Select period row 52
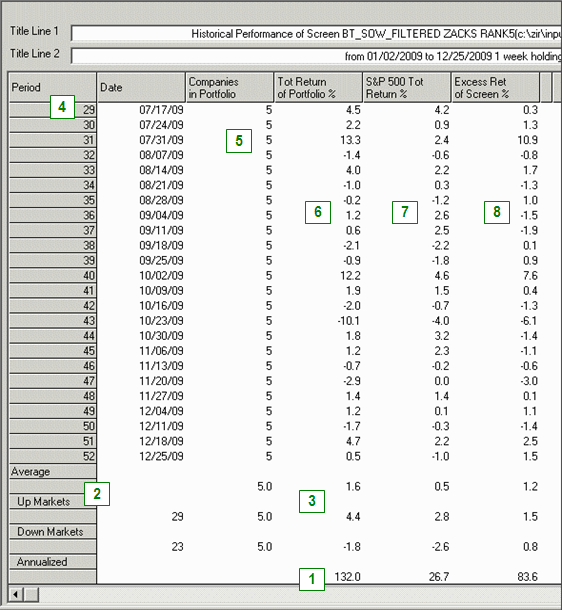Image resolution: width=562 pixels, height=610 pixels. tap(53, 456)
